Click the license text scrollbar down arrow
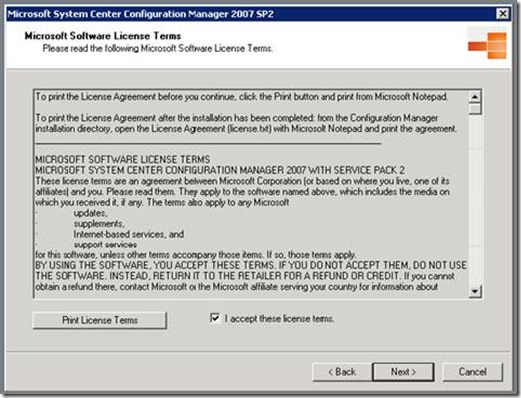Screen dimensions: 521x398 pos(475,291)
